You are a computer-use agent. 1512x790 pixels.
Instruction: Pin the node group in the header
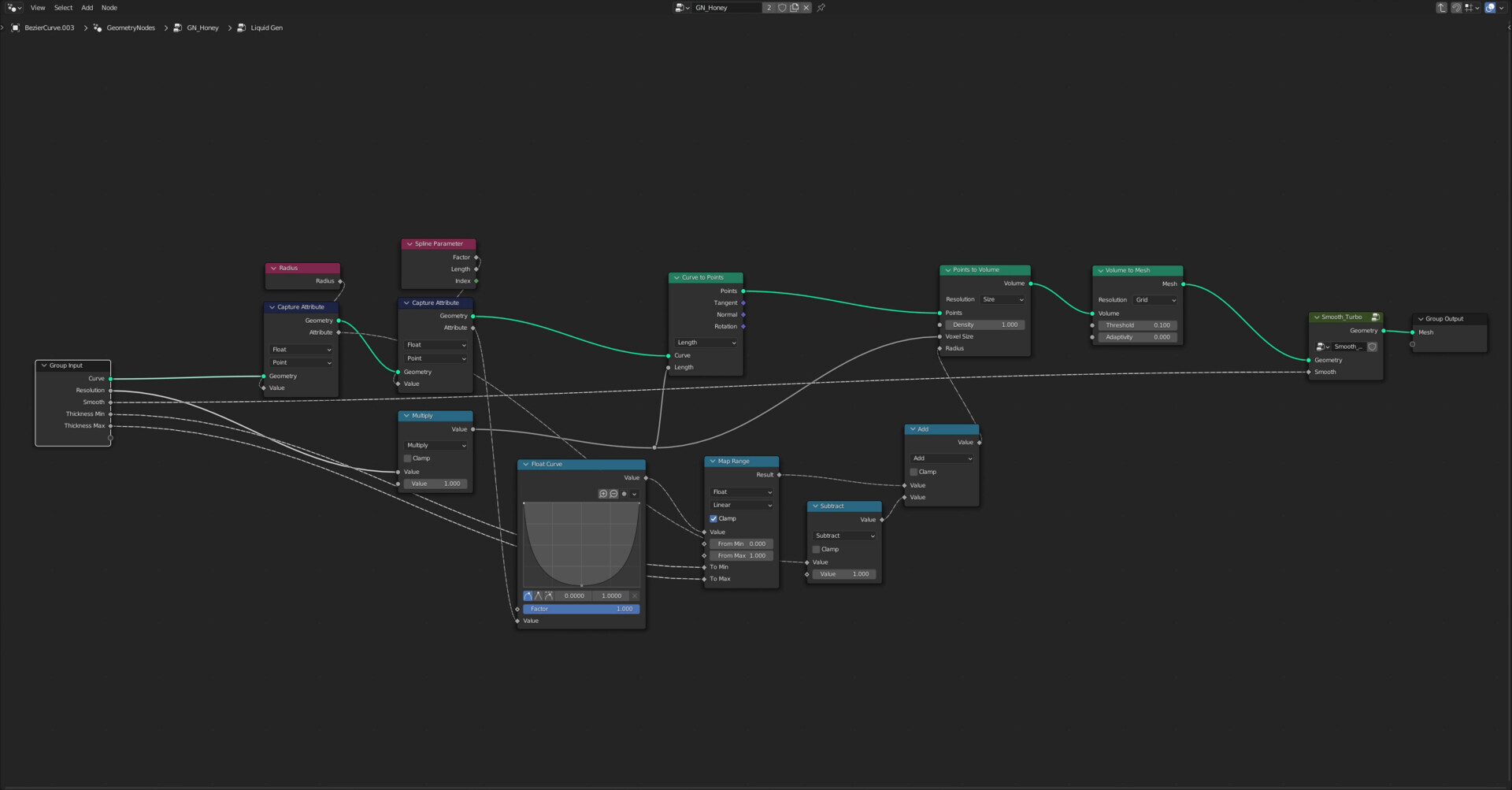tap(822, 7)
